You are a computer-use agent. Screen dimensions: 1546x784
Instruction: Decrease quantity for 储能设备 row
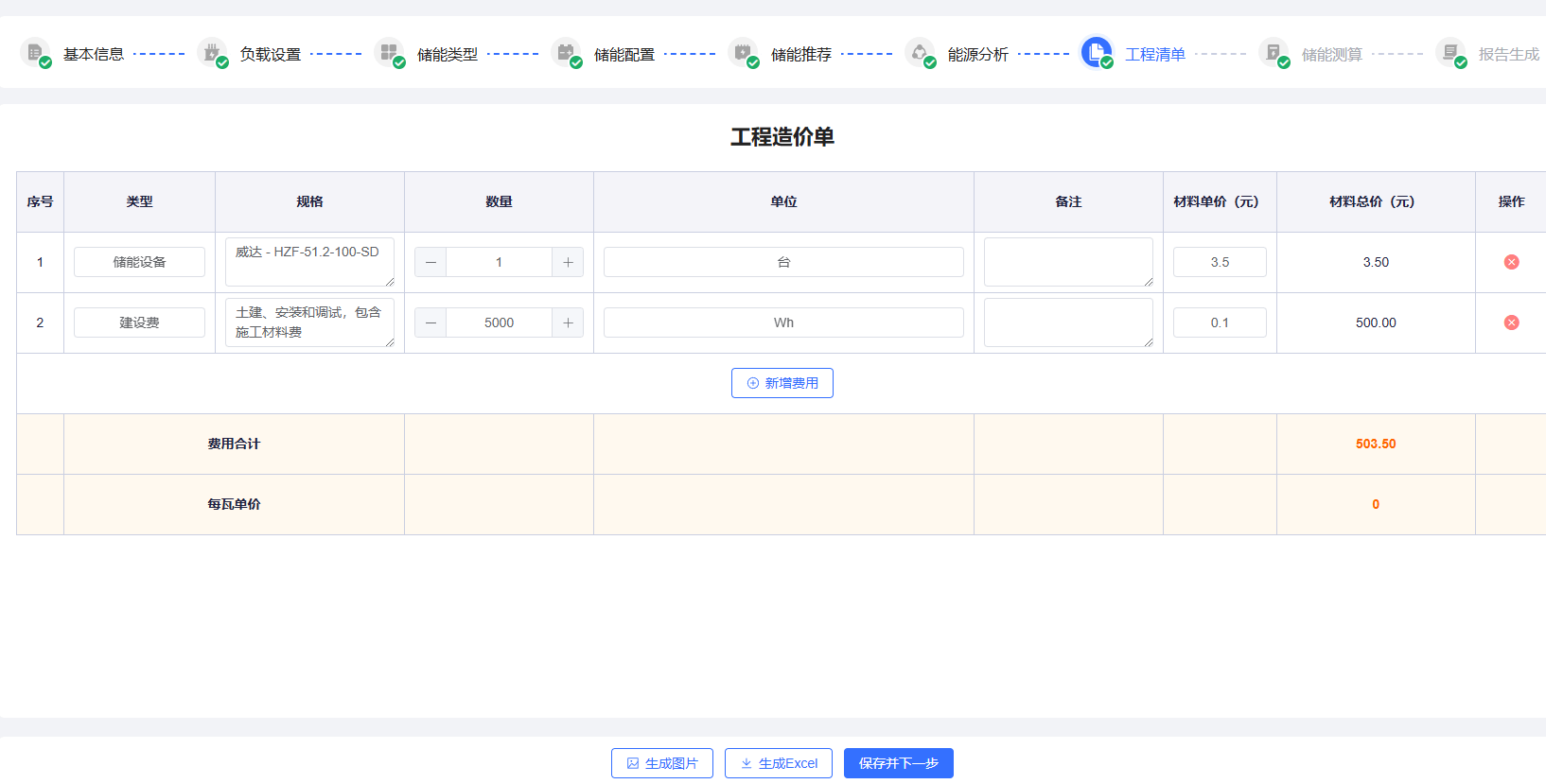click(x=430, y=262)
